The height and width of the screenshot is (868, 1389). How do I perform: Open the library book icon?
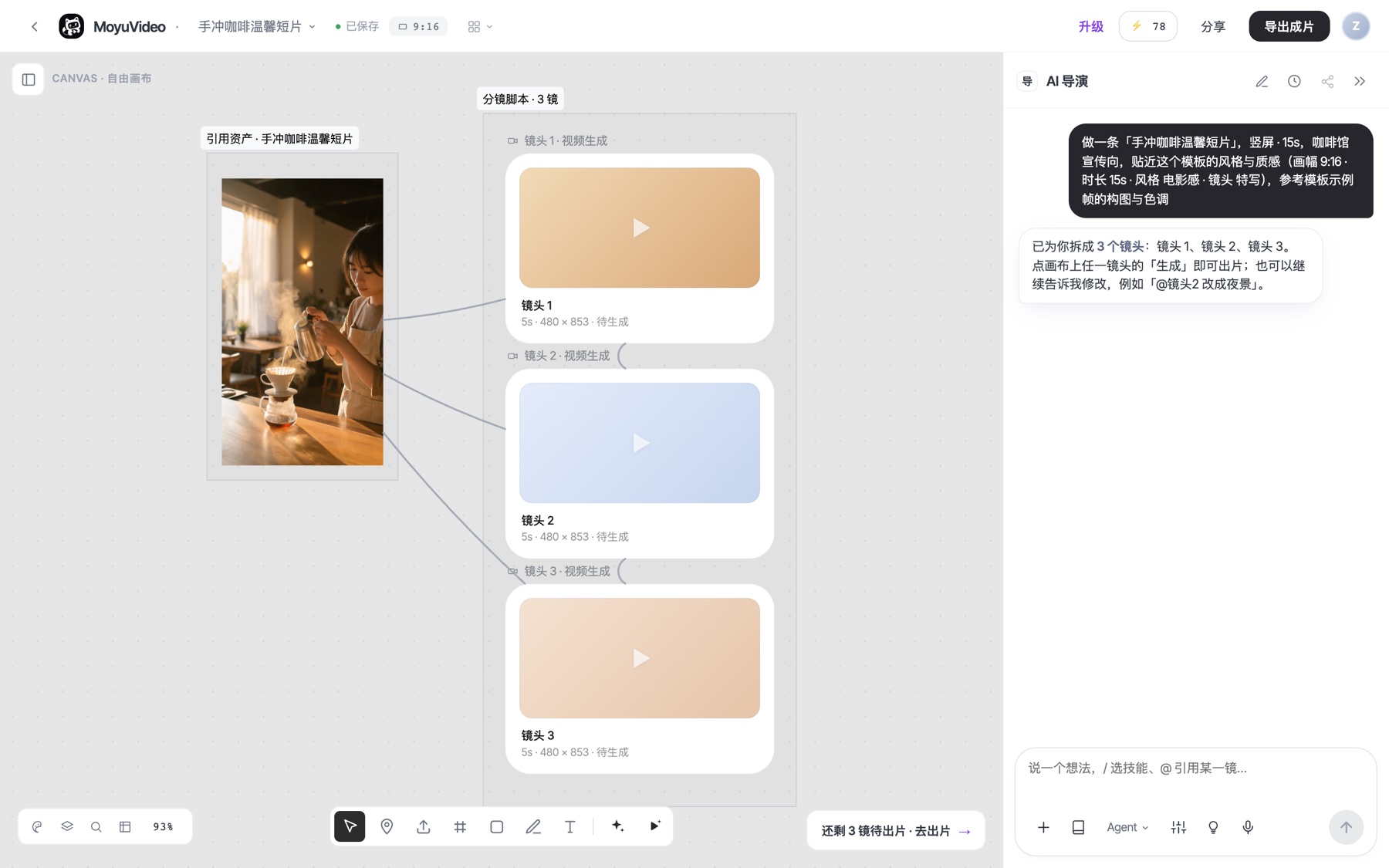point(1078,827)
